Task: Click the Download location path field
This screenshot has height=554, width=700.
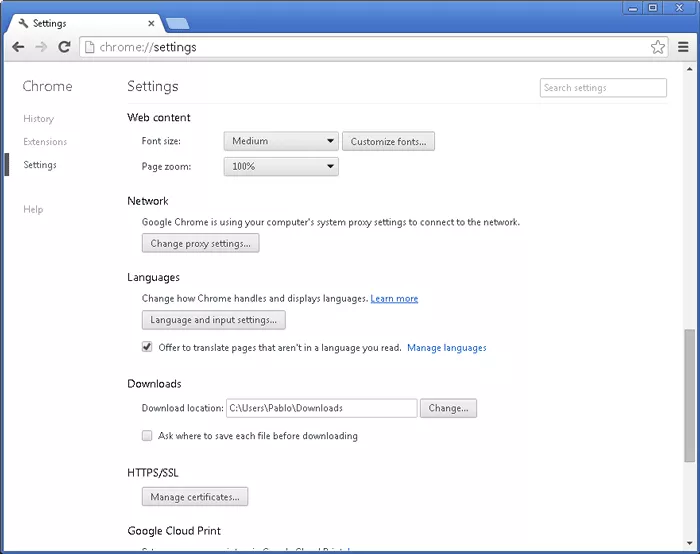Action: click(x=321, y=408)
